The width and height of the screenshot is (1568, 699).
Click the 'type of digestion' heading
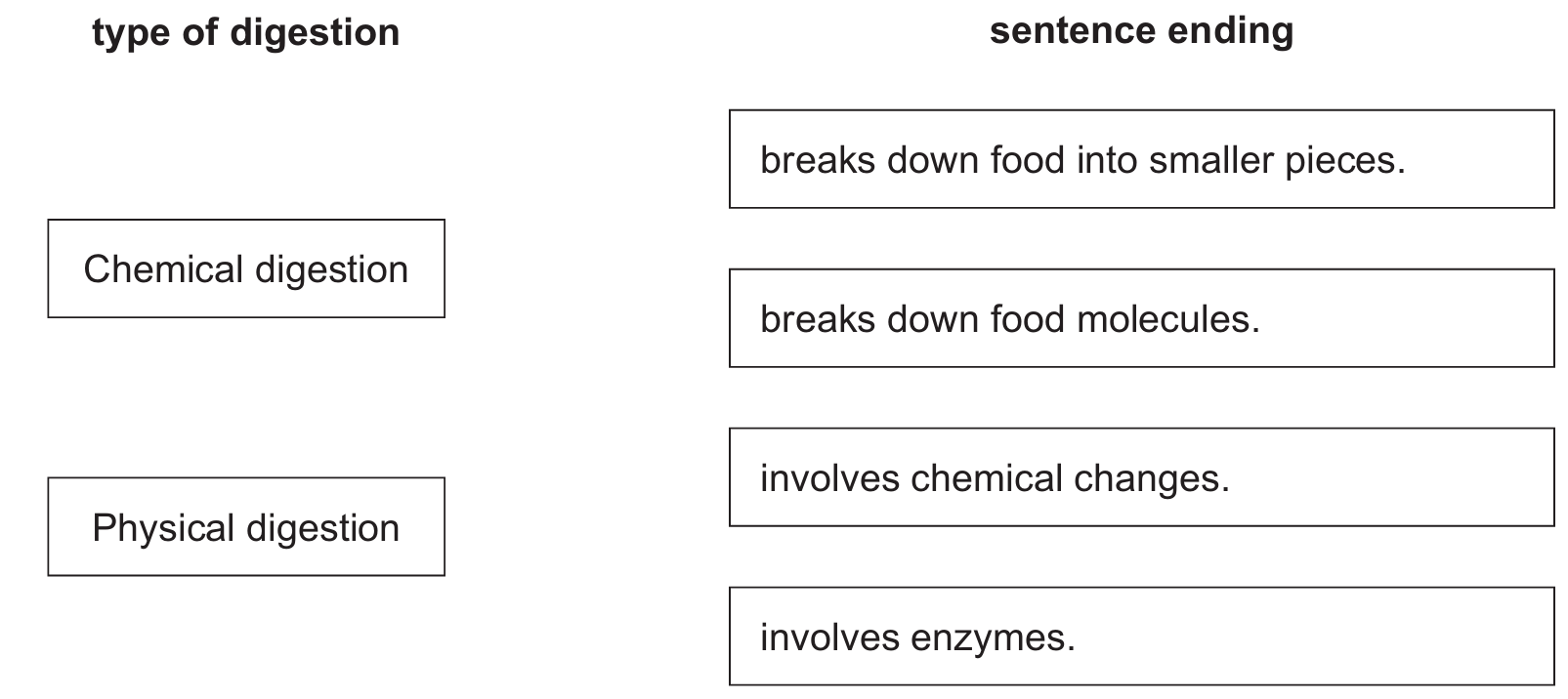click(x=245, y=32)
